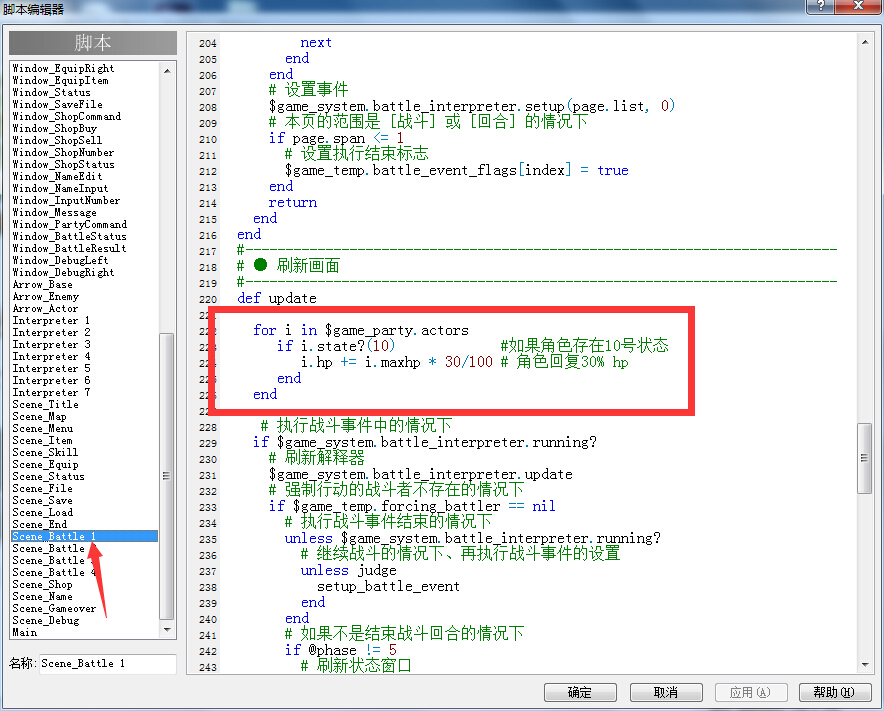Click the 应用(A) apply button
884x711 pixels.
[750, 692]
